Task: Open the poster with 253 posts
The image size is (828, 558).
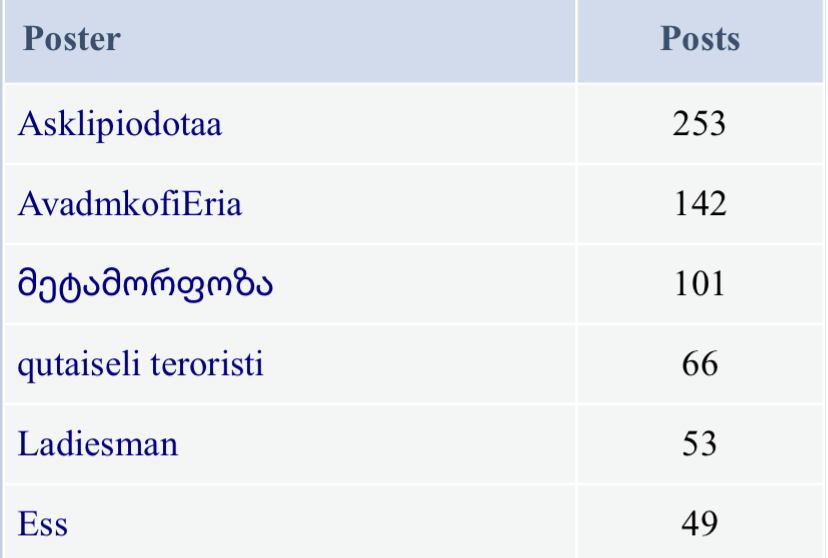Action: tap(120, 125)
